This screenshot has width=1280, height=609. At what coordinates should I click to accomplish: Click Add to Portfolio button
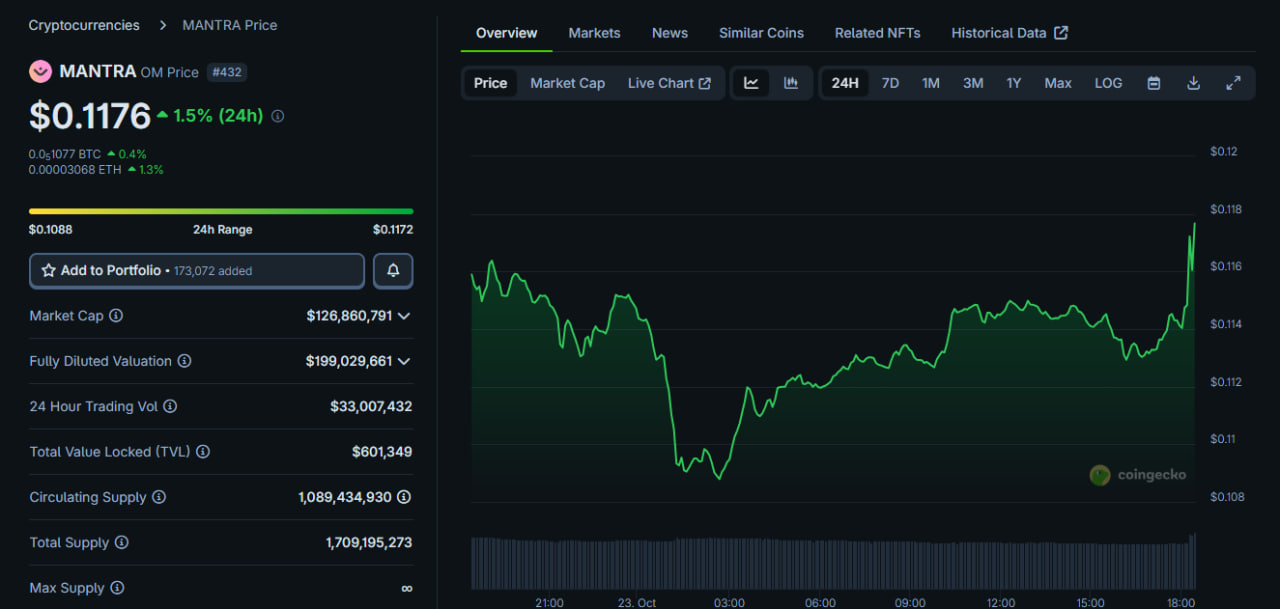pos(197,271)
